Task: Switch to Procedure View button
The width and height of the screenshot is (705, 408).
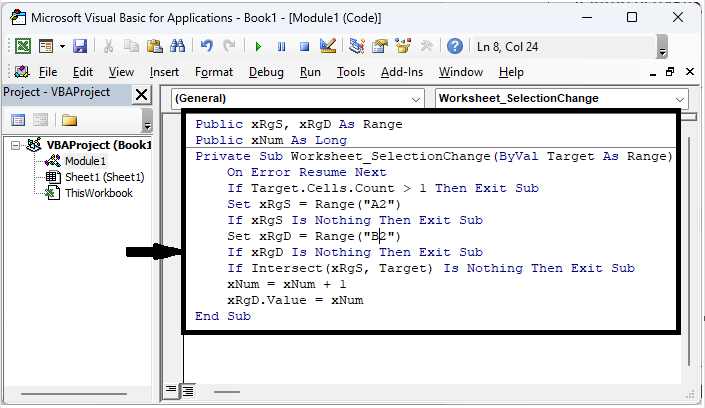Action: tap(171, 390)
